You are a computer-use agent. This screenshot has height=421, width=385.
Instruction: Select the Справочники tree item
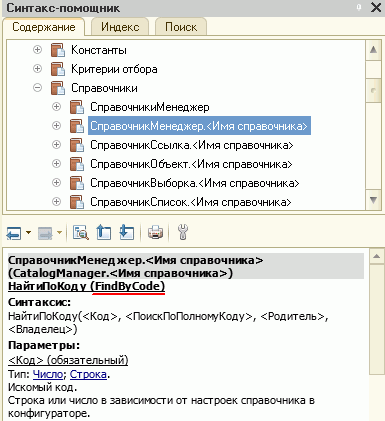tap(104, 88)
